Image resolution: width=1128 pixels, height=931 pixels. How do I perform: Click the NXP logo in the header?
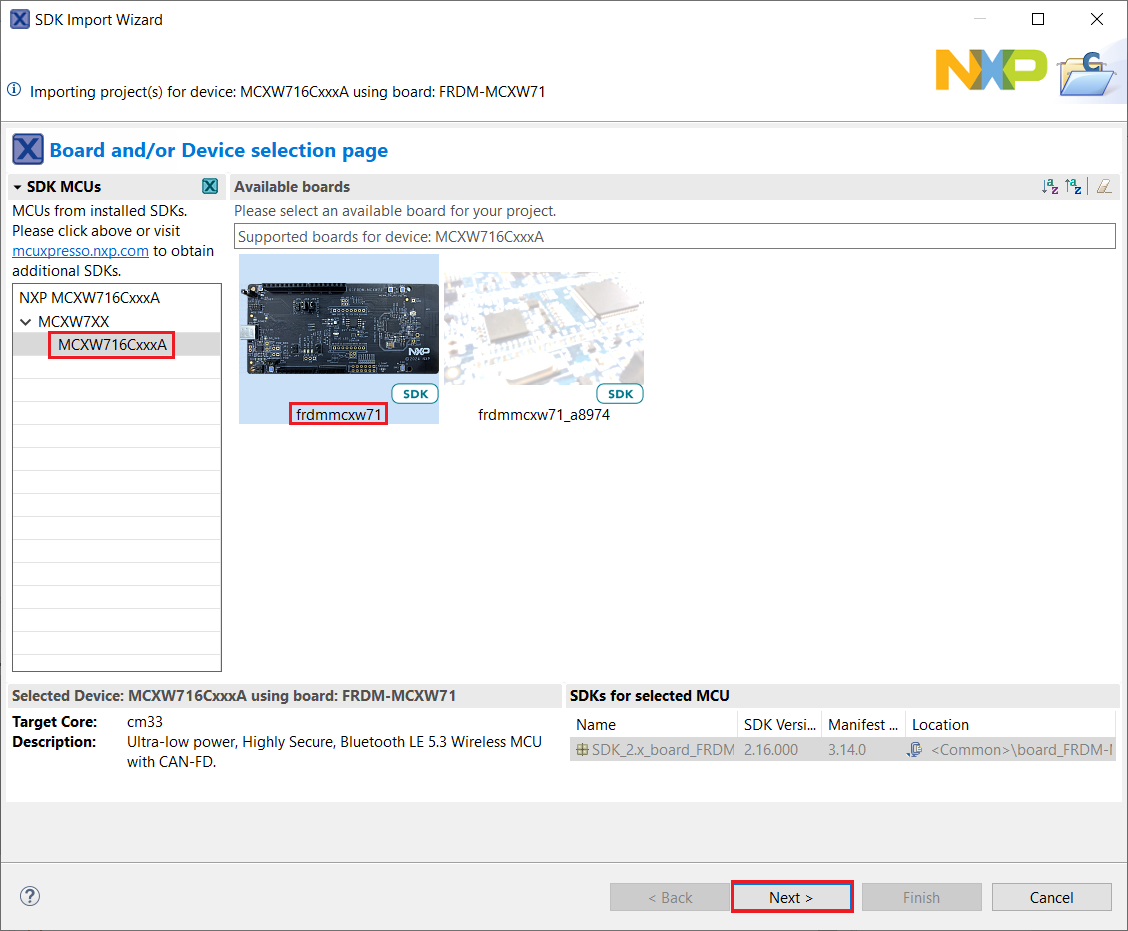point(990,68)
